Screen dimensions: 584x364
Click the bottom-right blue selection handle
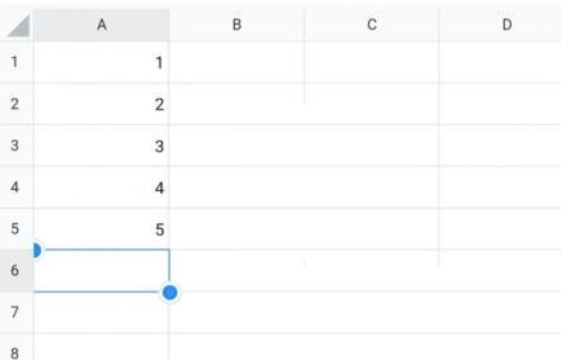tap(170, 292)
